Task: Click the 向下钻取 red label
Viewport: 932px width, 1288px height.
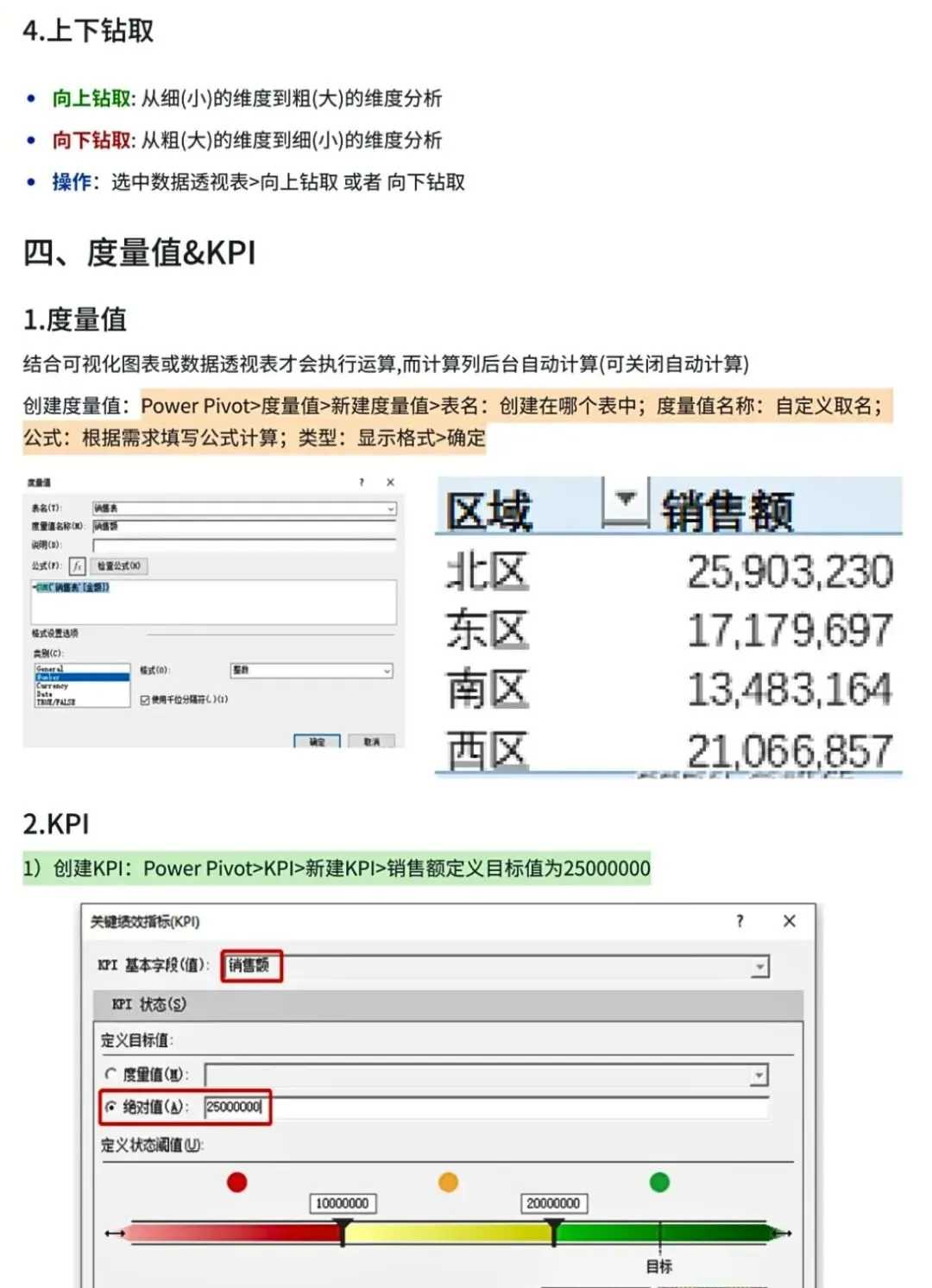Action: click(x=91, y=140)
